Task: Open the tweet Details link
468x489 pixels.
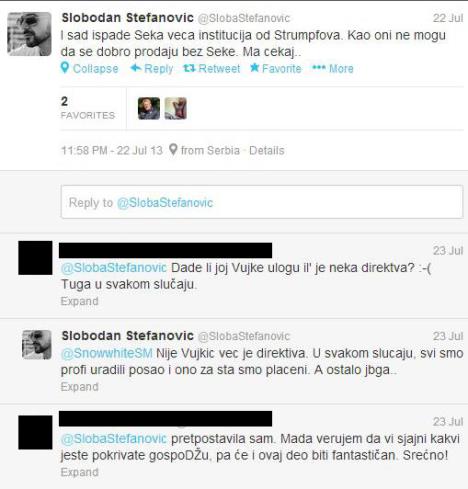Action: tap(267, 150)
